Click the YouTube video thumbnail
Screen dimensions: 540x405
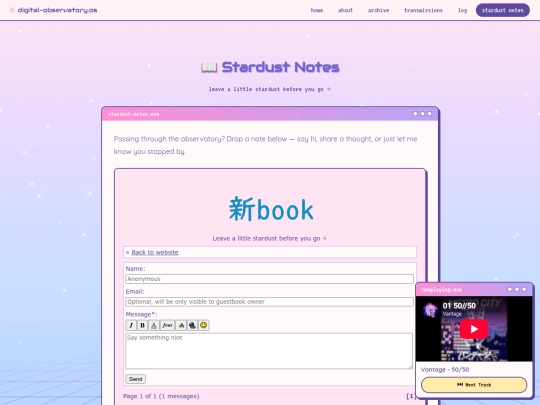pyautogui.click(x=474, y=329)
